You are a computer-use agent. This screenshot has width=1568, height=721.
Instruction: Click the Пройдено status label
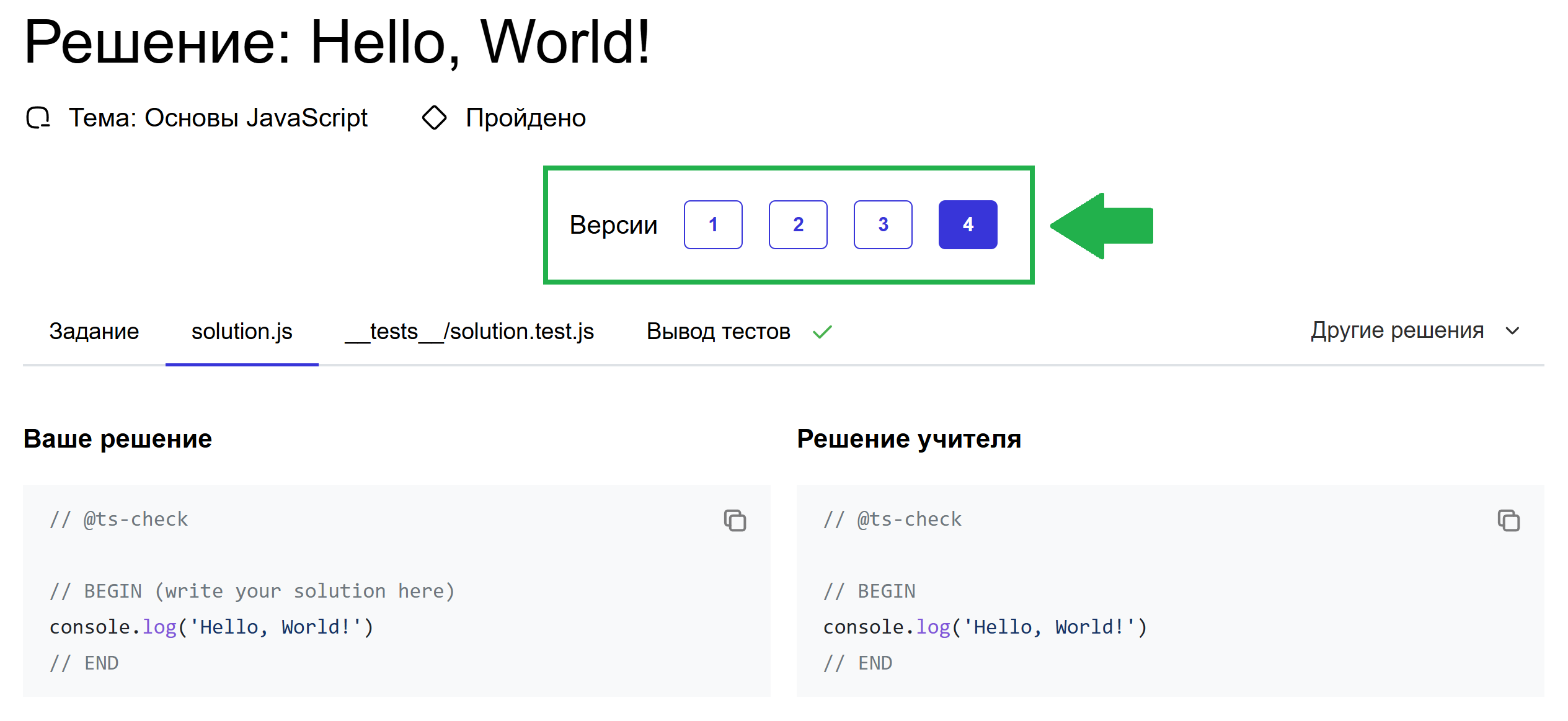click(525, 118)
